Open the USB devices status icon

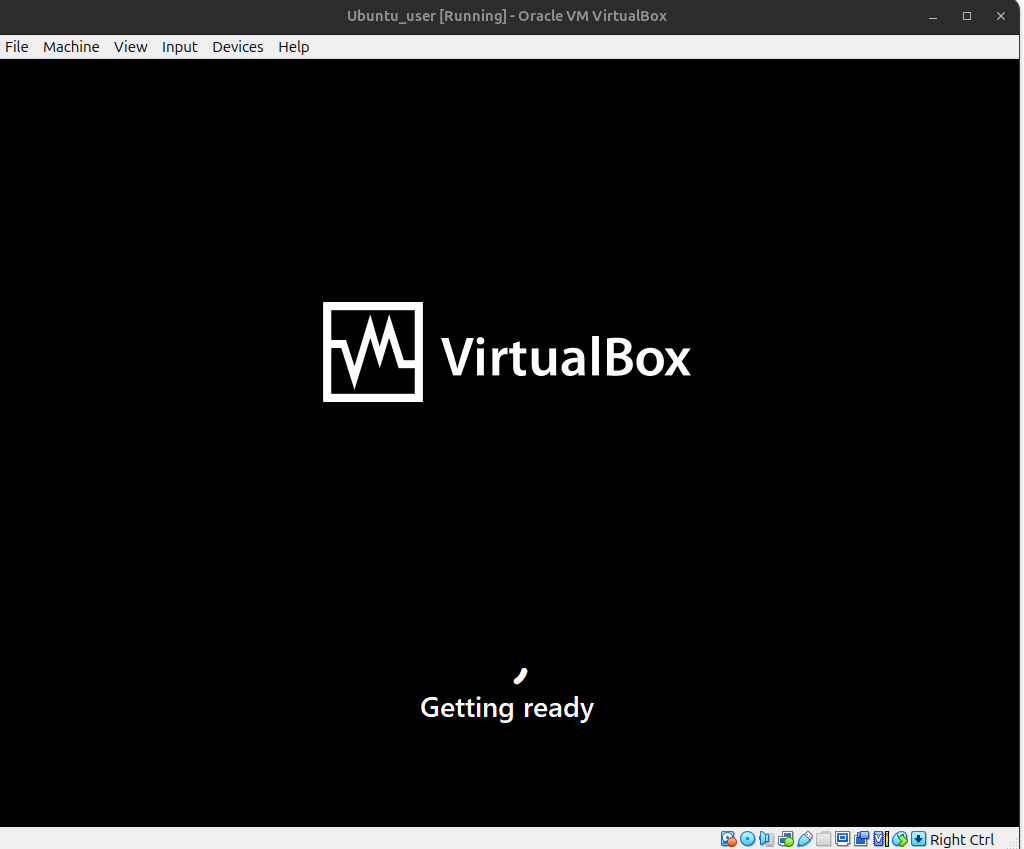(x=805, y=839)
